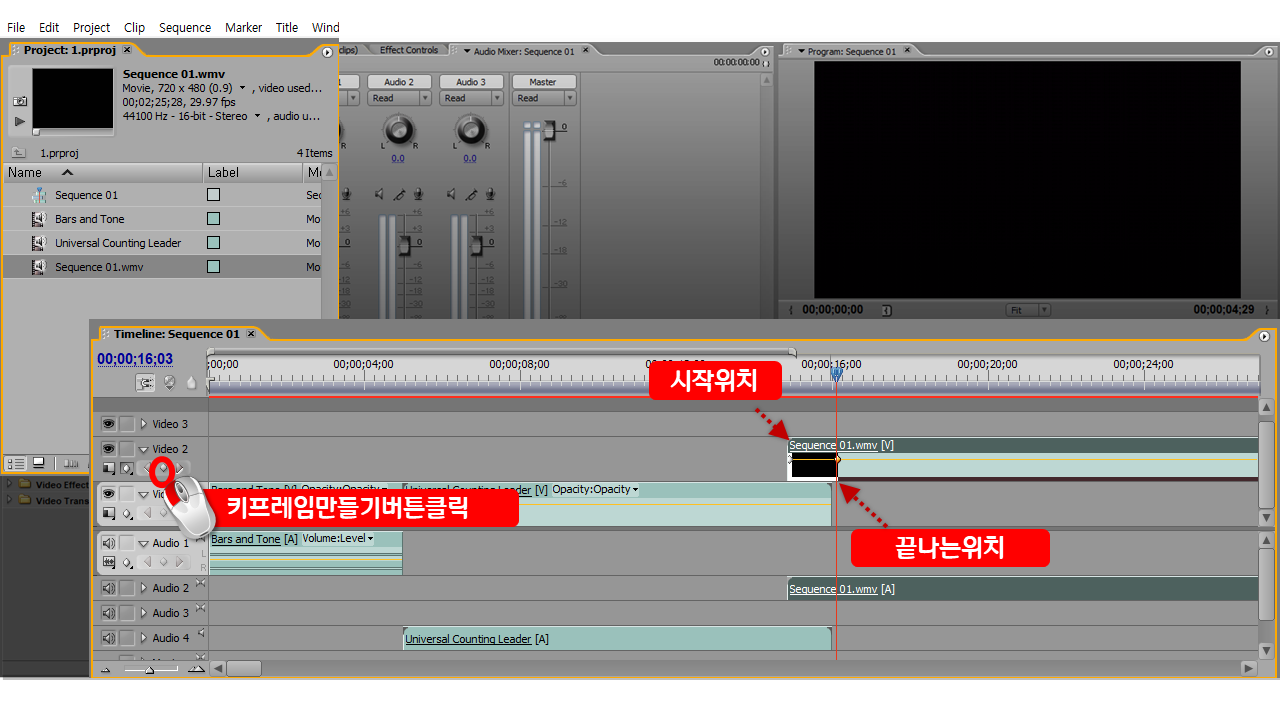Open the Project menu

[92, 27]
